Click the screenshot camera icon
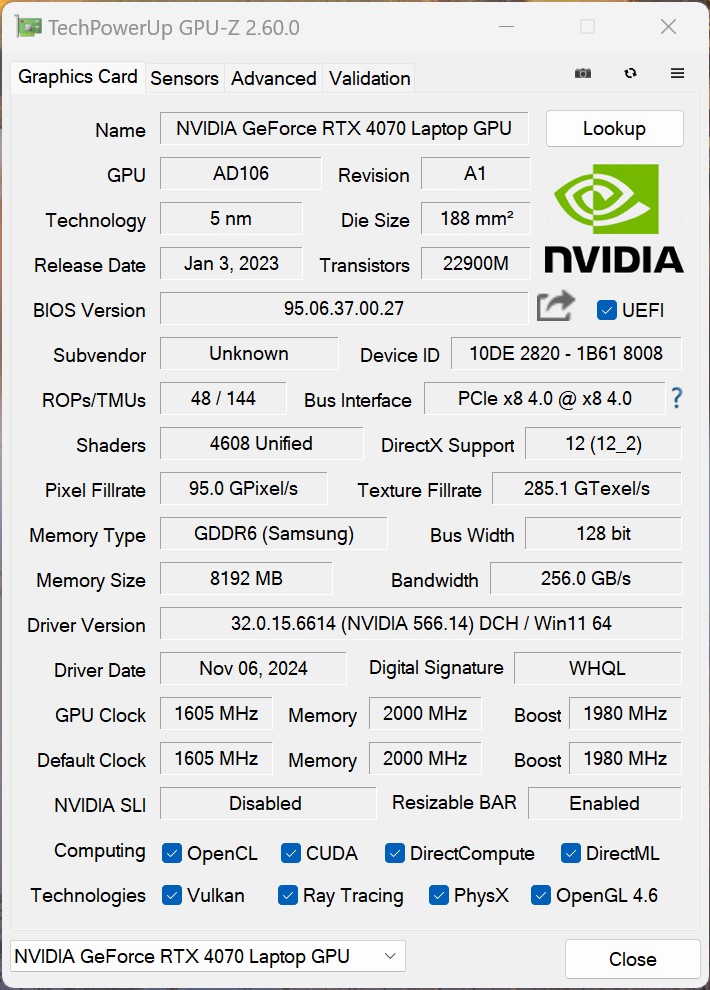This screenshot has width=710, height=990. (583, 74)
